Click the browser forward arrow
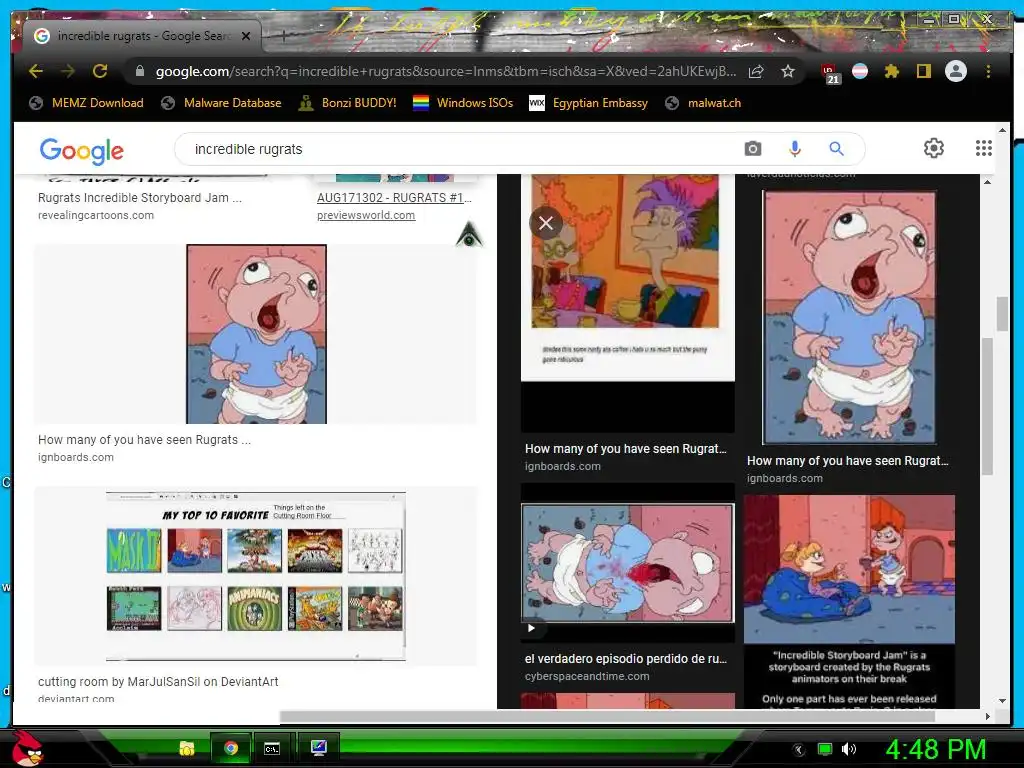 (68, 71)
